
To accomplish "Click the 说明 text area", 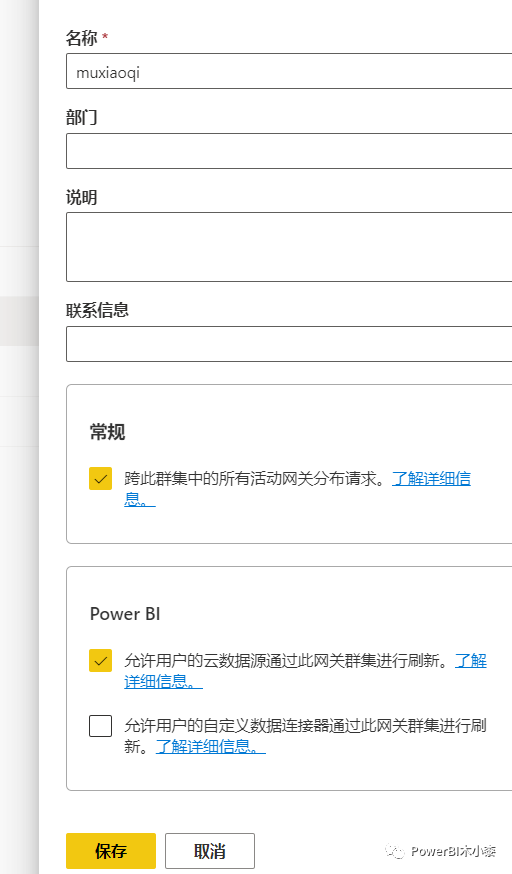I will 289,247.
